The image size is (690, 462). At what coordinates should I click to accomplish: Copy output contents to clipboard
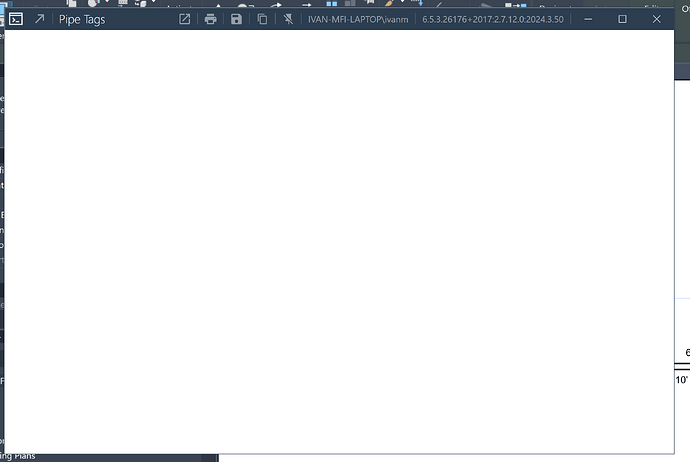[x=262, y=19]
